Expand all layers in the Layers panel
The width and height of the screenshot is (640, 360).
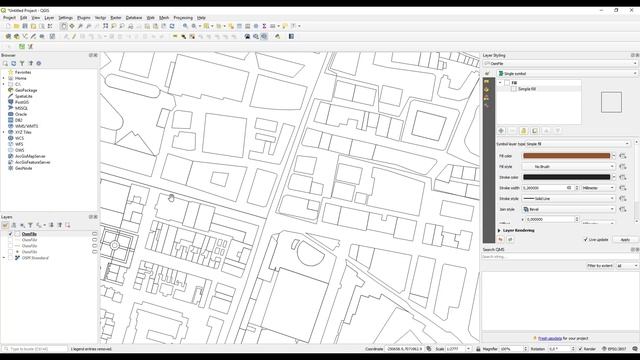click(x=51, y=225)
